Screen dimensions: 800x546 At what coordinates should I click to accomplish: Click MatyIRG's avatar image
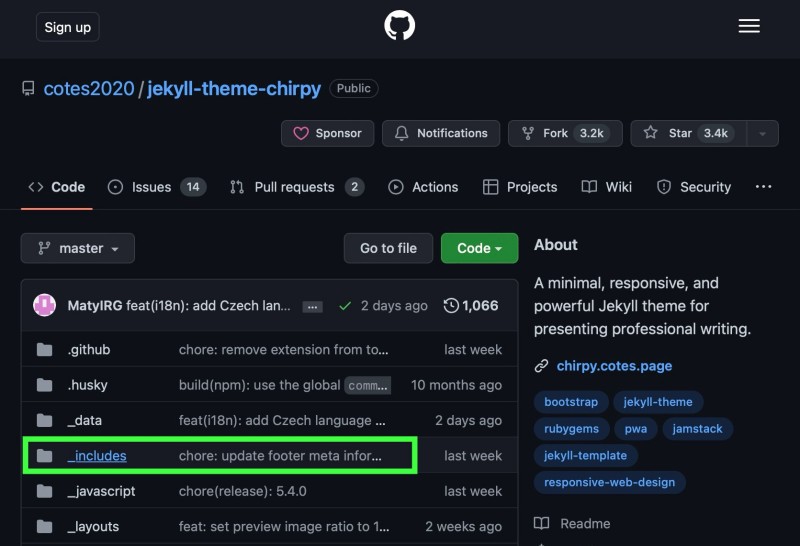click(x=45, y=305)
